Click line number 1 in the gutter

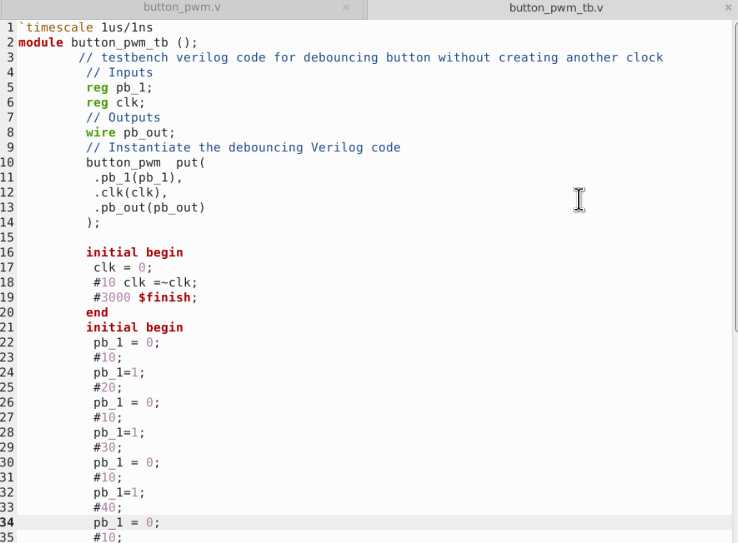coord(9,27)
